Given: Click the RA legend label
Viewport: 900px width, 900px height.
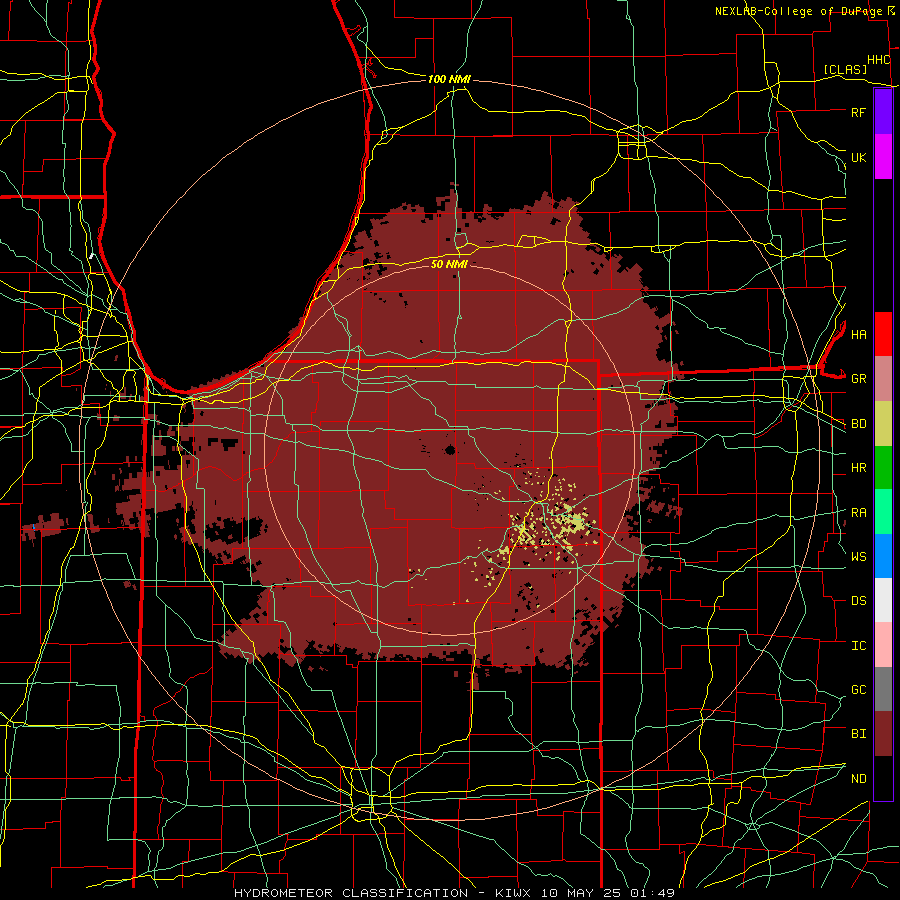Looking at the screenshot, I should [x=858, y=513].
